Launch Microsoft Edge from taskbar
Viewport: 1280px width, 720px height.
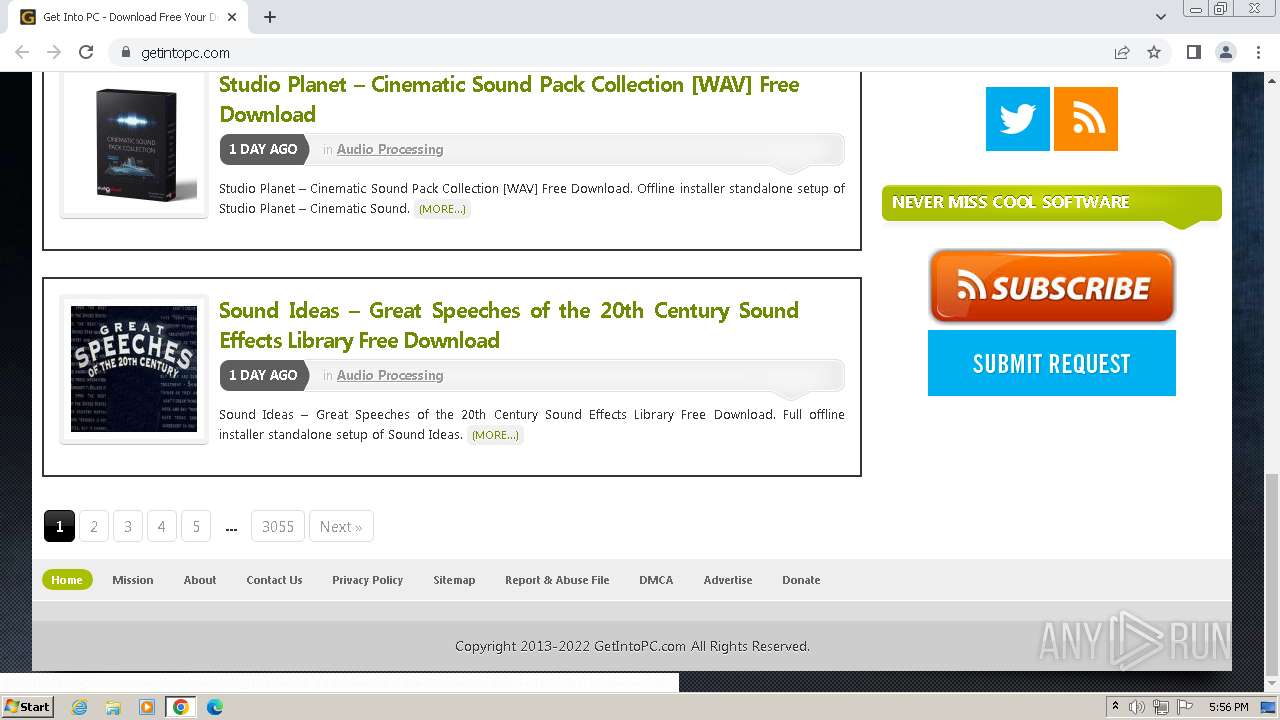(x=215, y=707)
